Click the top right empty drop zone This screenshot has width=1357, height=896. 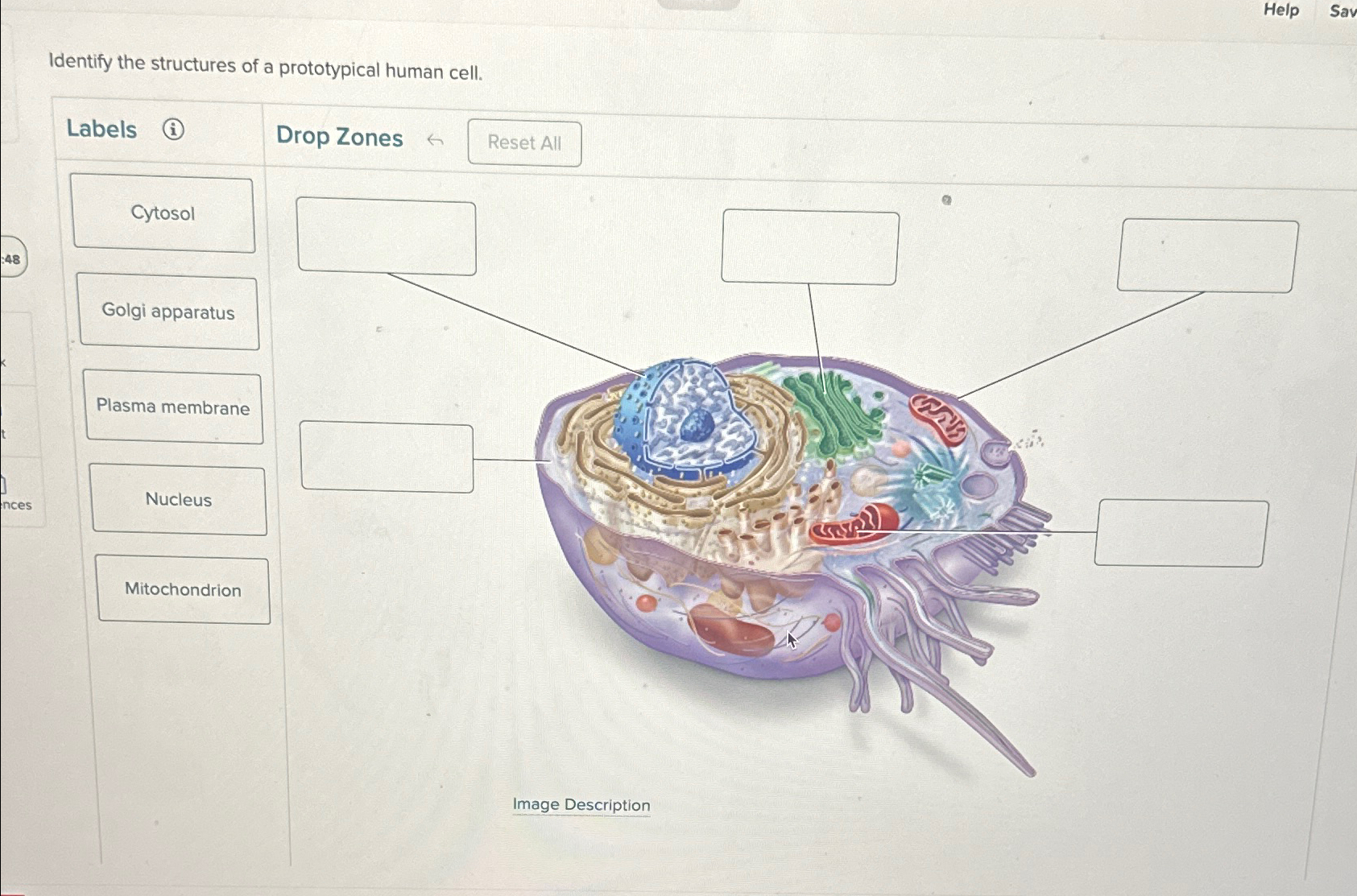tap(1207, 256)
